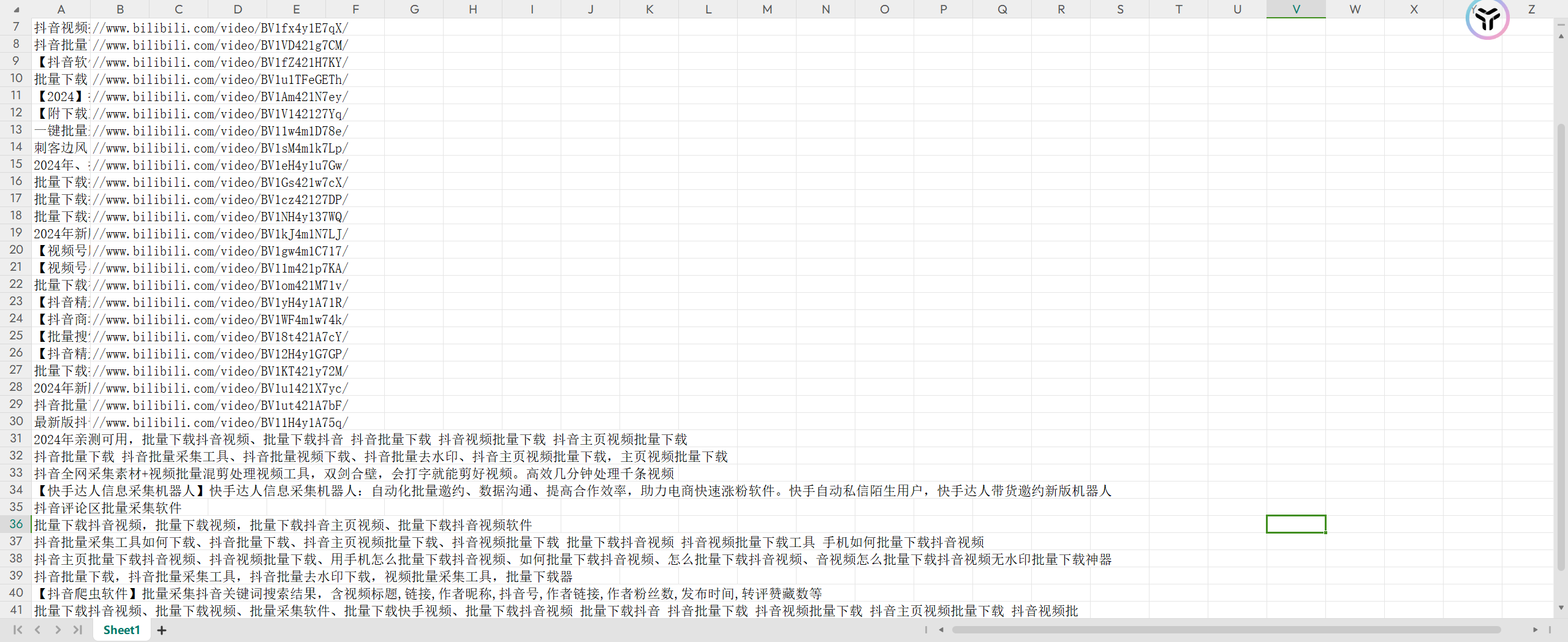
Task: Switch to the Sheet1 tab
Action: (x=121, y=630)
